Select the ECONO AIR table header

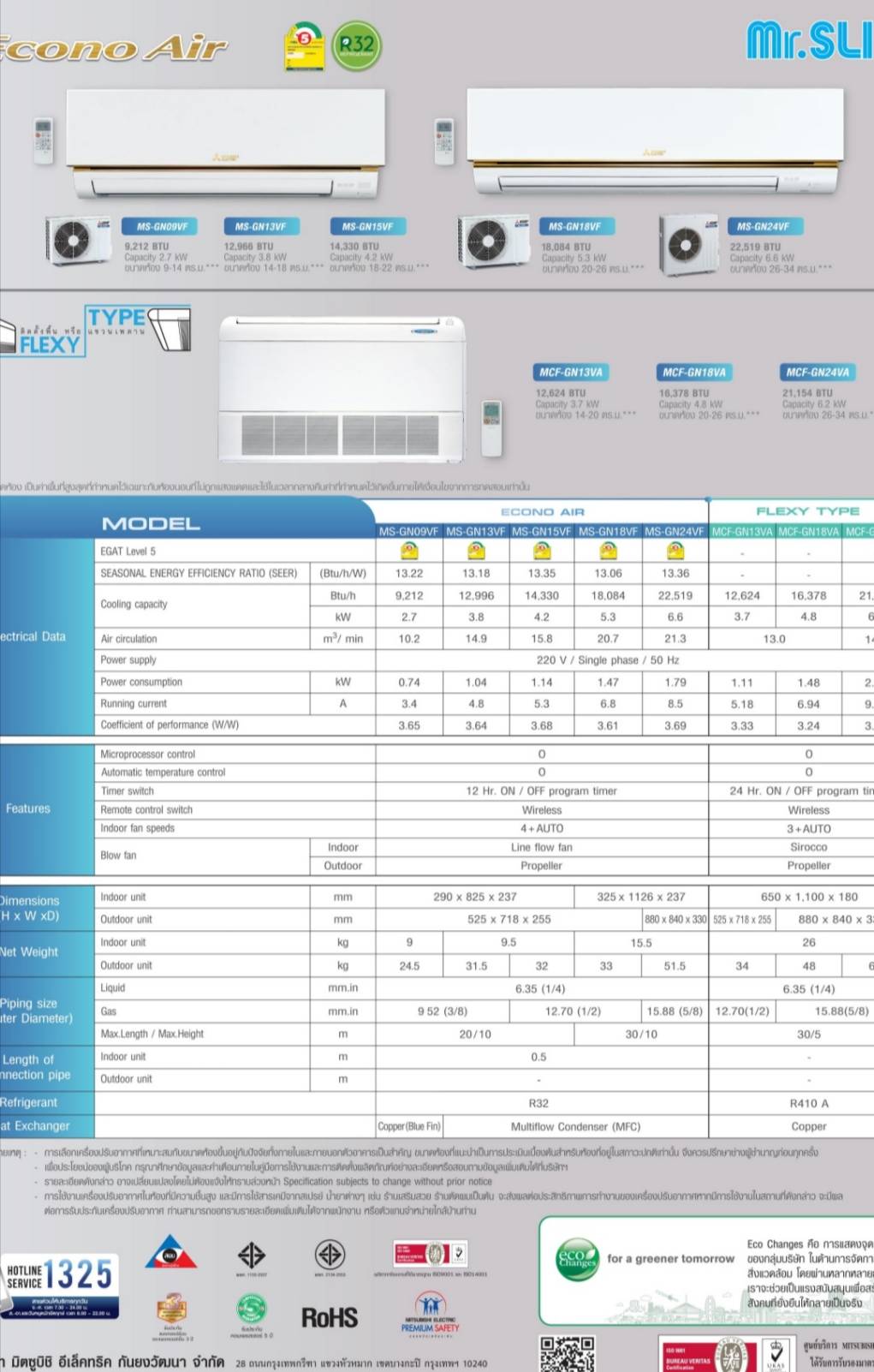[x=543, y=512]
